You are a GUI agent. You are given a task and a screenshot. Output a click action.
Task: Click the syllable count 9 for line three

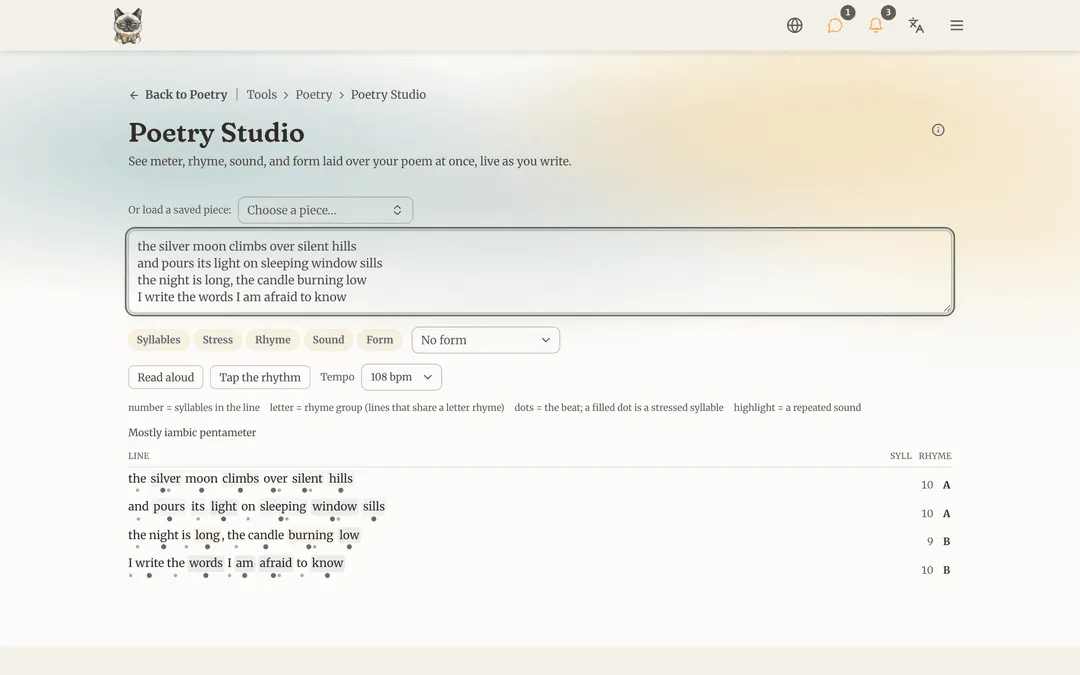930,541
